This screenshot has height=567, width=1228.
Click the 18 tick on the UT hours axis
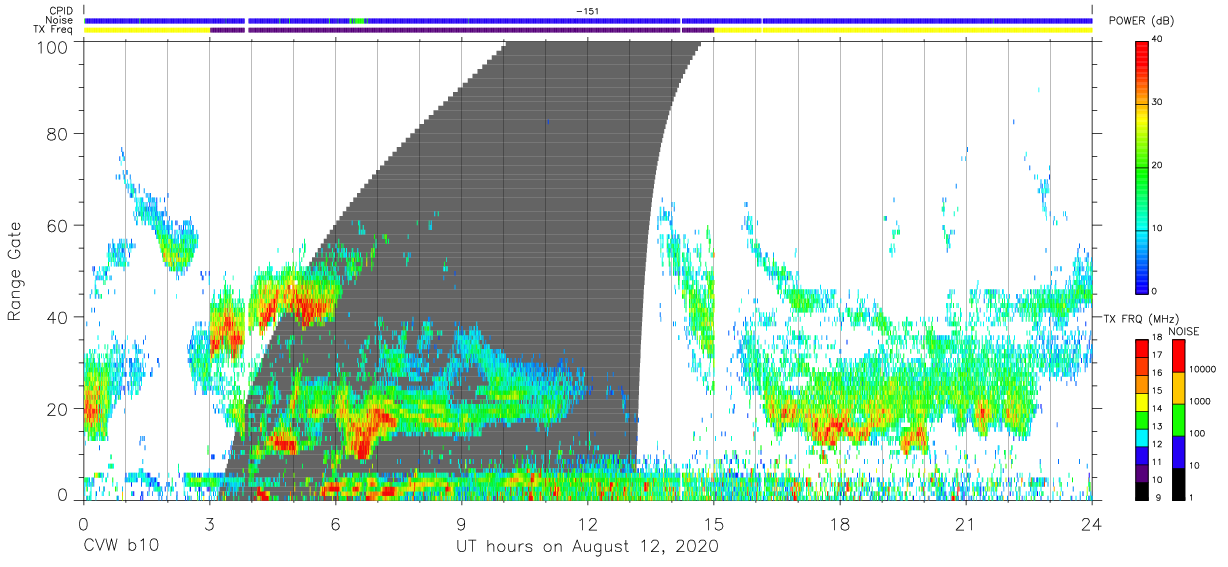pos(840,524)
